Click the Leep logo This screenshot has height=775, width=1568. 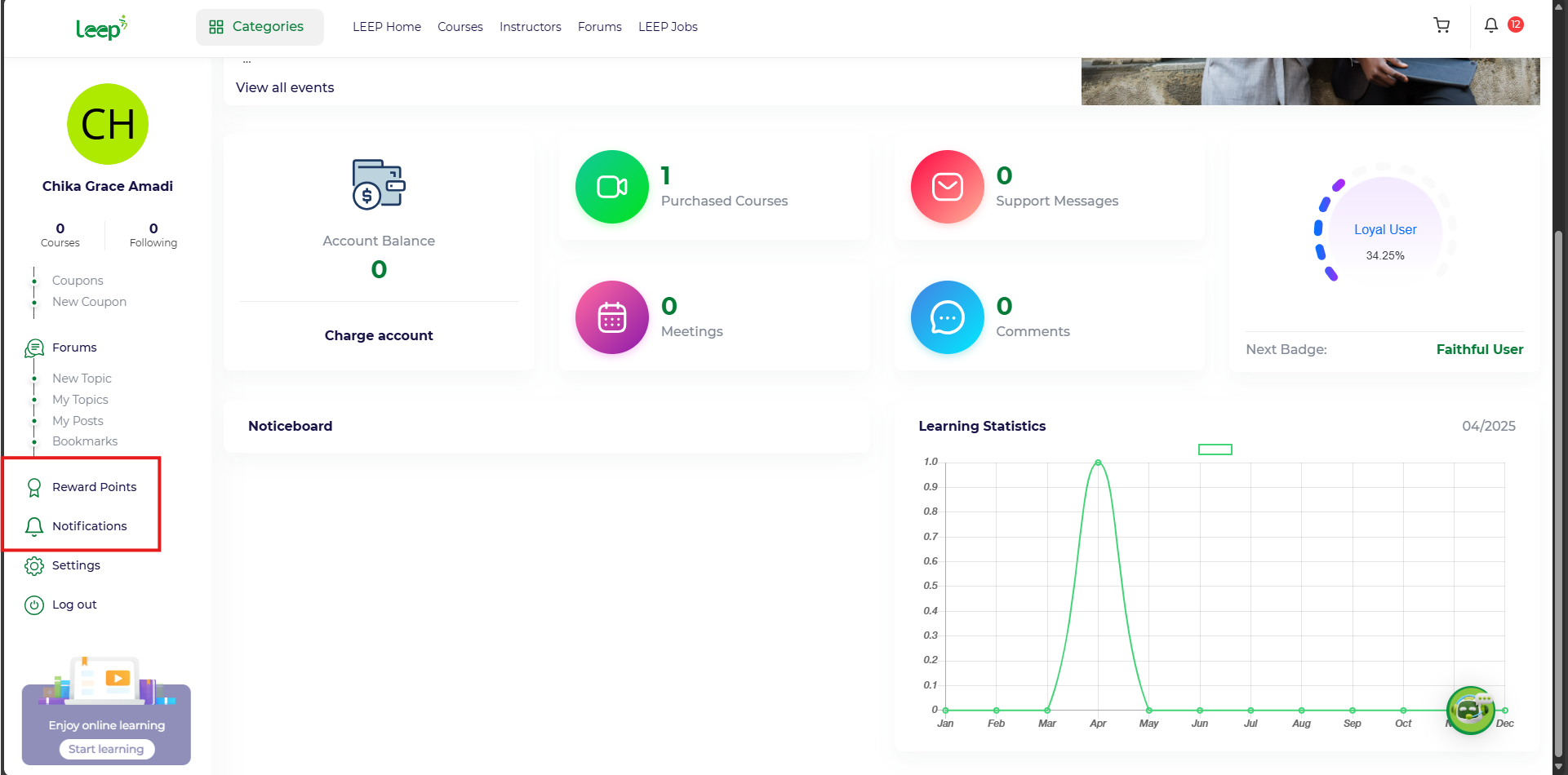[x=101, y=28]
